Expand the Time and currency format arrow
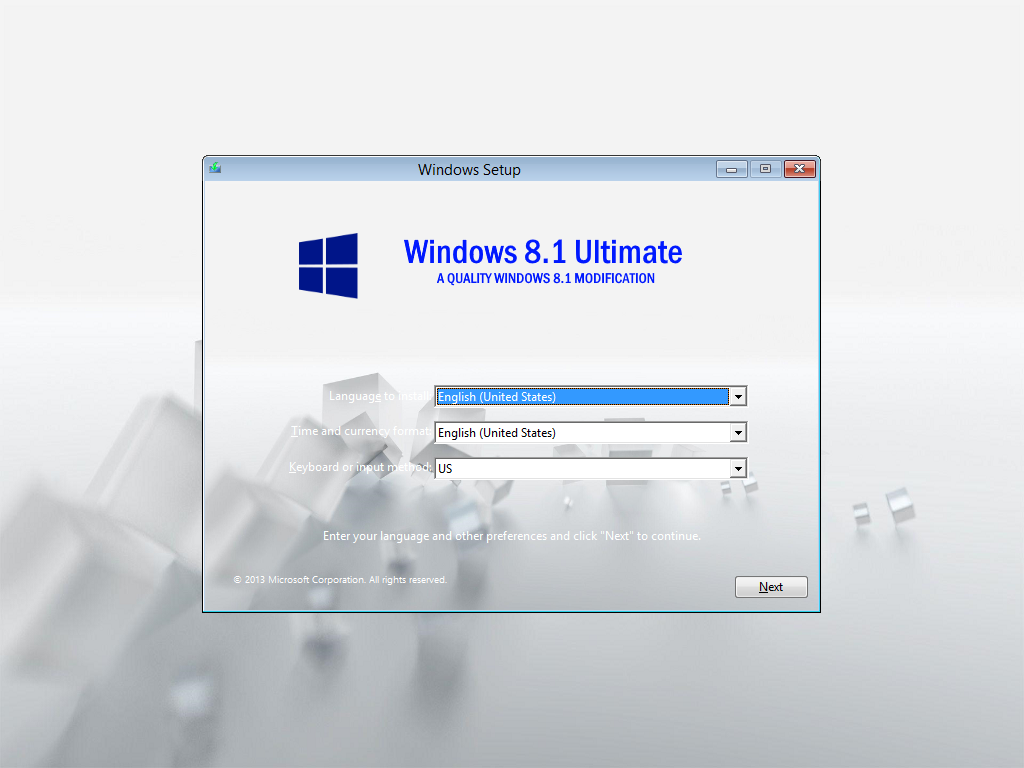This screenshot has height=768, width=1024. [x=738, y=432]
